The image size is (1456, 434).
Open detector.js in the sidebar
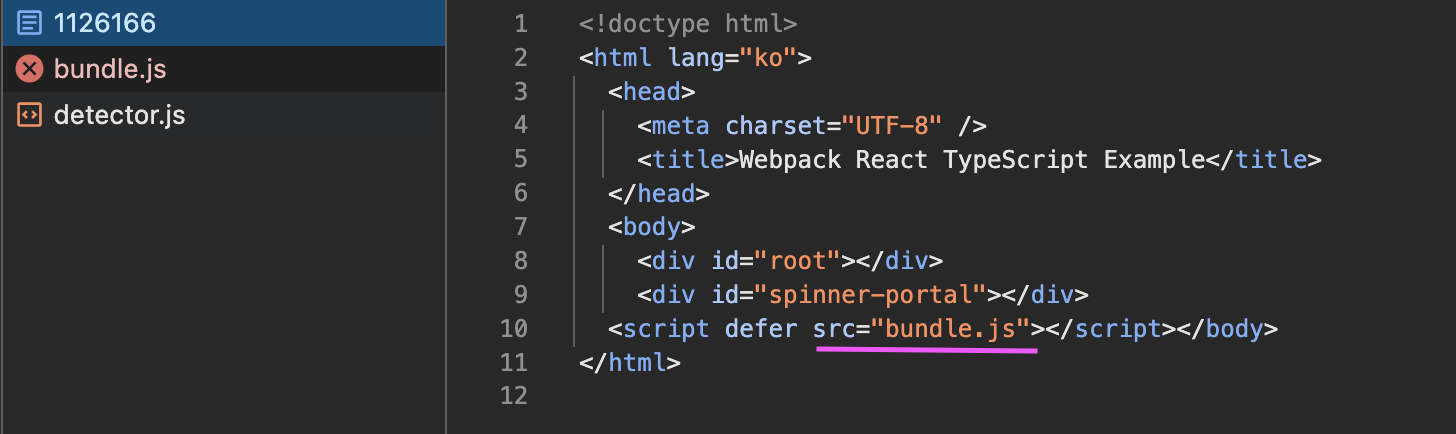tap(222, 115)
